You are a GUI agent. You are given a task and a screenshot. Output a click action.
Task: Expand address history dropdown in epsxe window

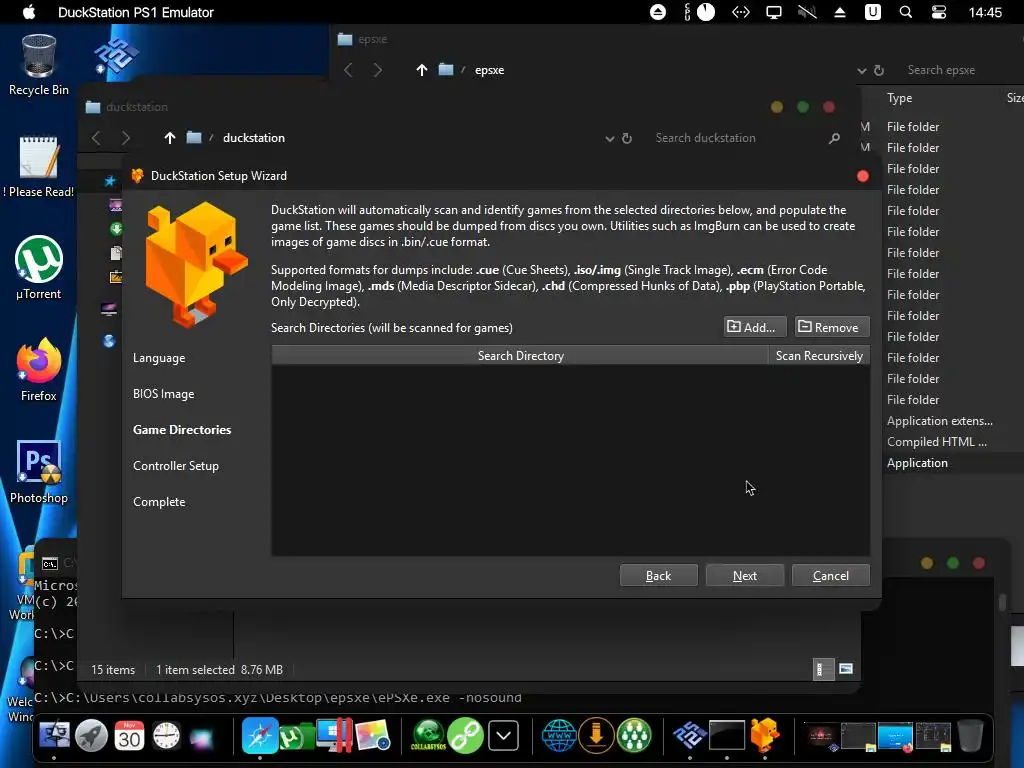(861, 71)
